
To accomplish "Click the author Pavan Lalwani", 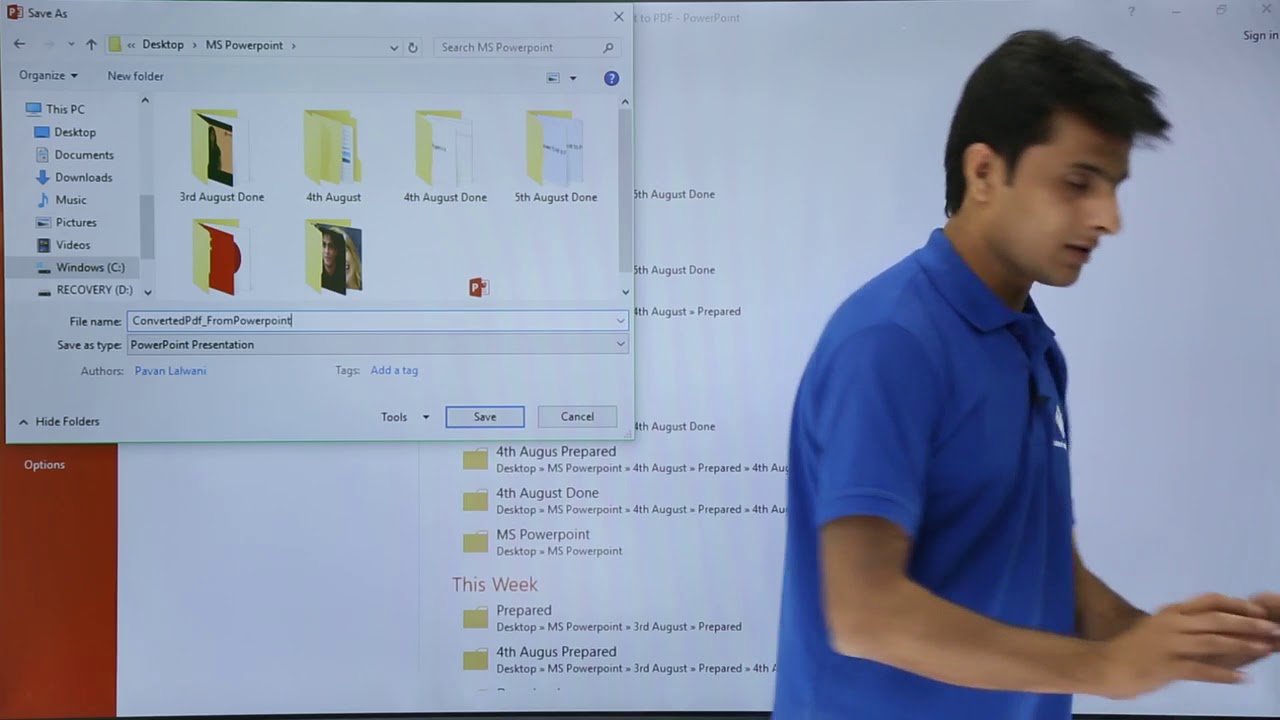I will coord(170,370).
